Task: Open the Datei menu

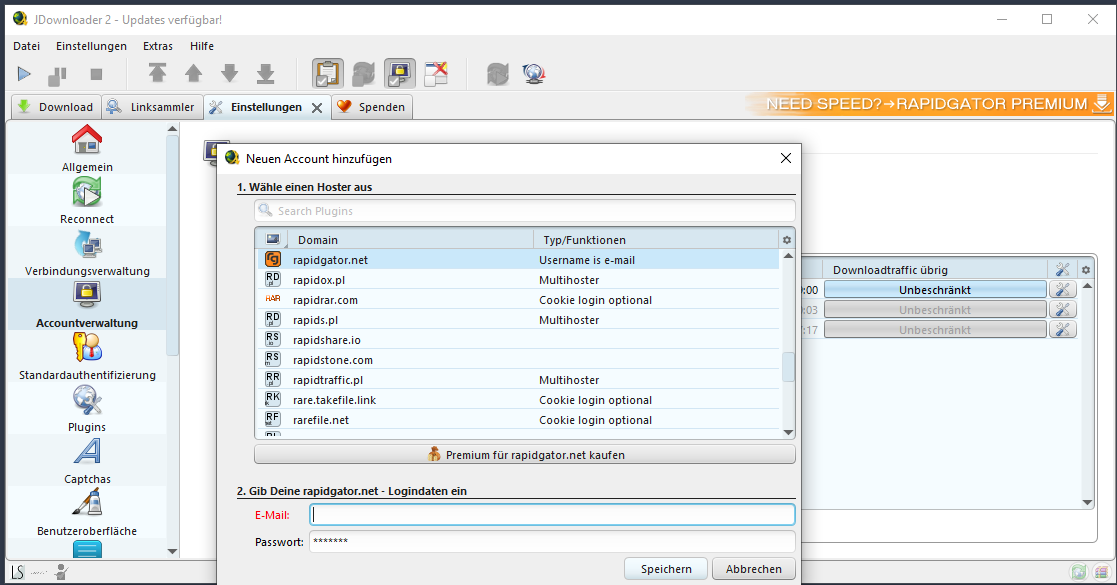Action: [x=26, y=46]
